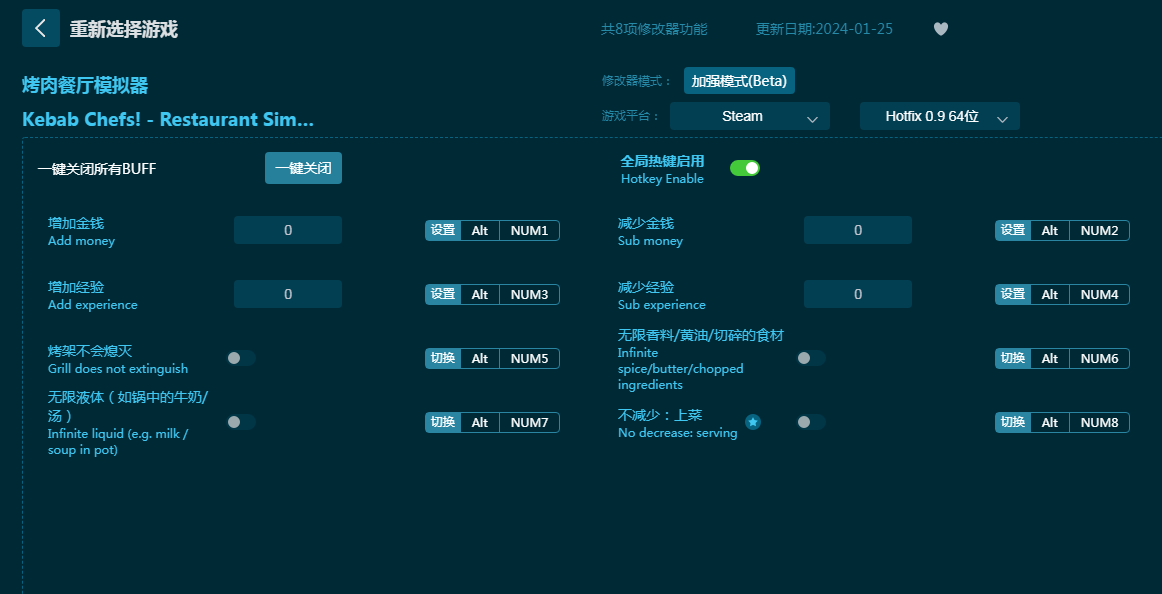Switch on No decrease: serving toggle
The width and height of the screenshot is (1162, 594).
810,422
